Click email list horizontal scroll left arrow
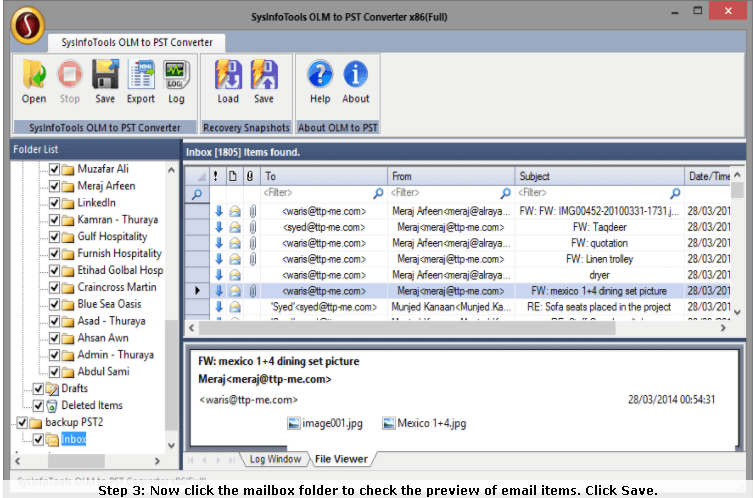 click(192, 328)
